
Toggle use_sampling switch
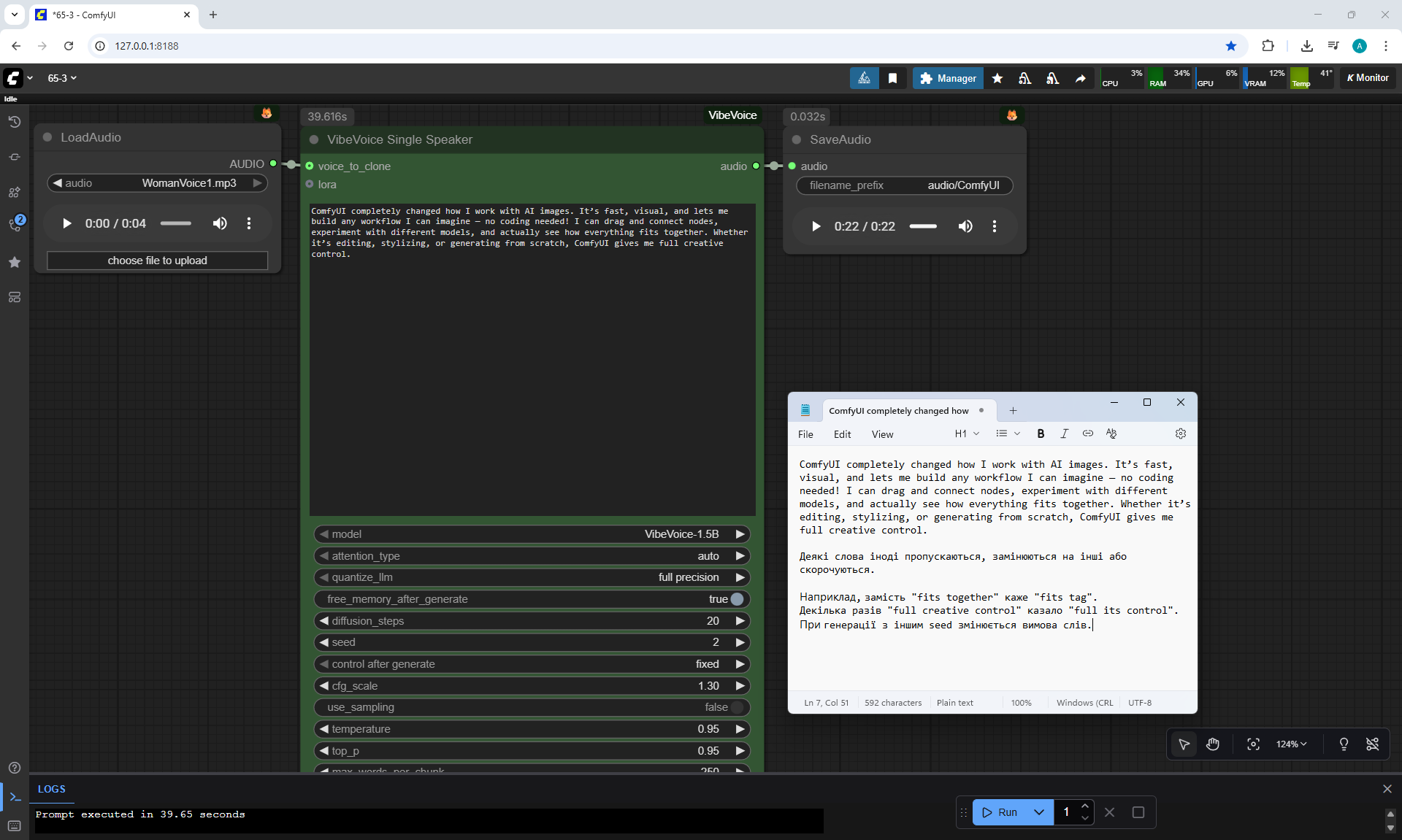click(x=737, y=707)
